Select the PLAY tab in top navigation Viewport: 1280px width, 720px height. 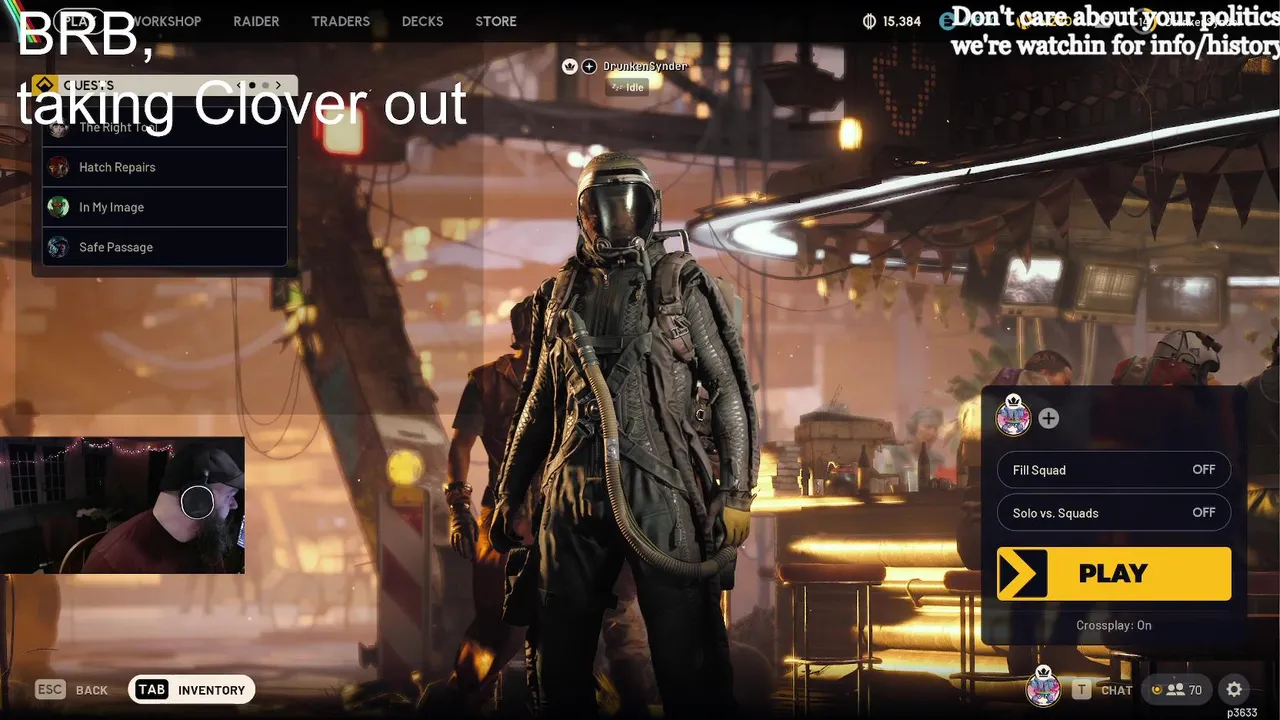point(80,21)
